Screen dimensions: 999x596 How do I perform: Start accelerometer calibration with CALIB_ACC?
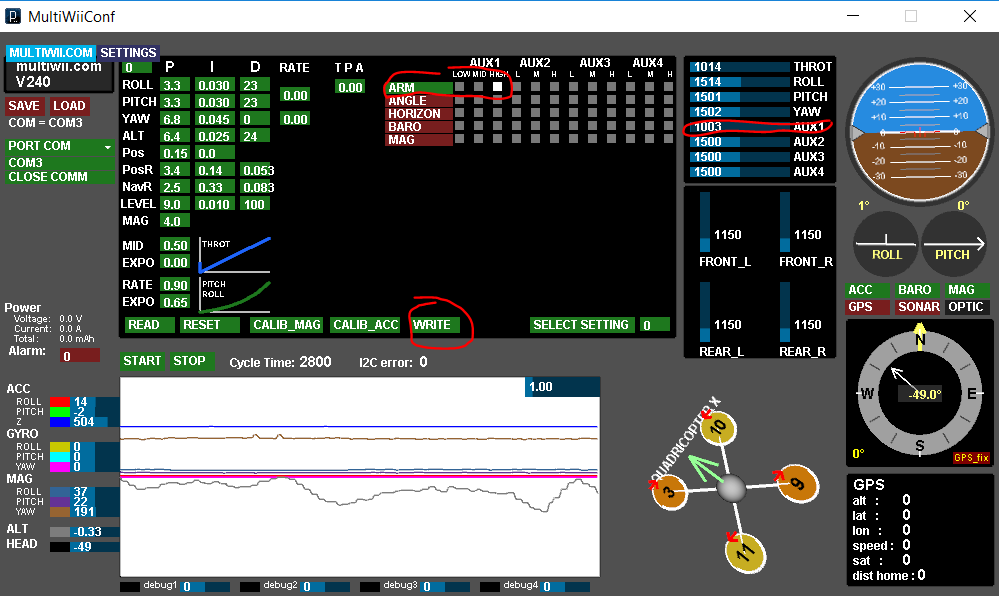click(366, 324)
